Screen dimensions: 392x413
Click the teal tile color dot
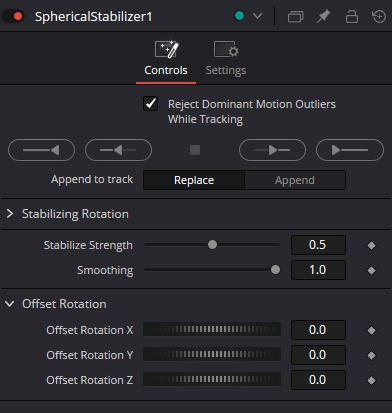(239, 16)
